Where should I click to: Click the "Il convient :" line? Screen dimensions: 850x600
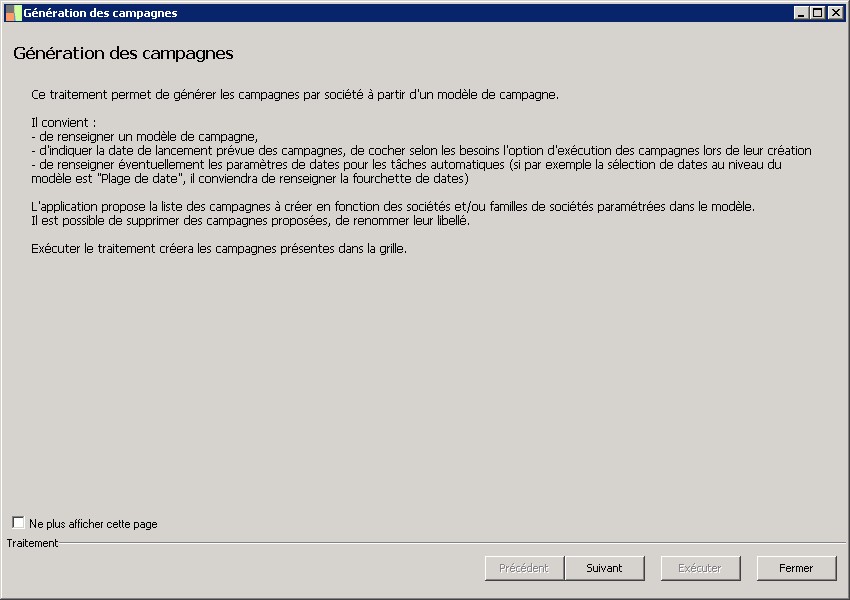64,123
